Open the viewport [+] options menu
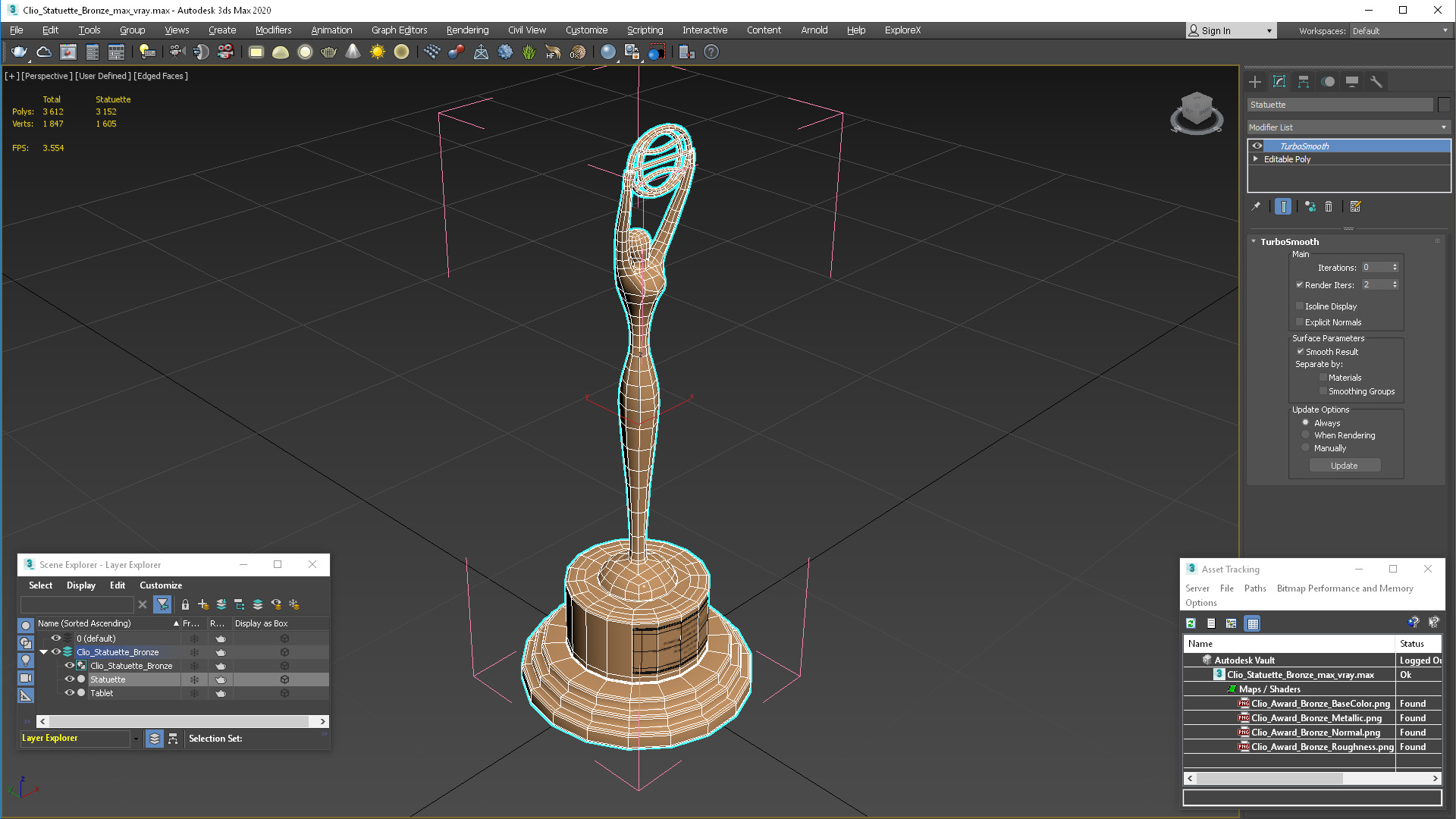Viewport: 1456px width, 819px height. click(11, 76)
